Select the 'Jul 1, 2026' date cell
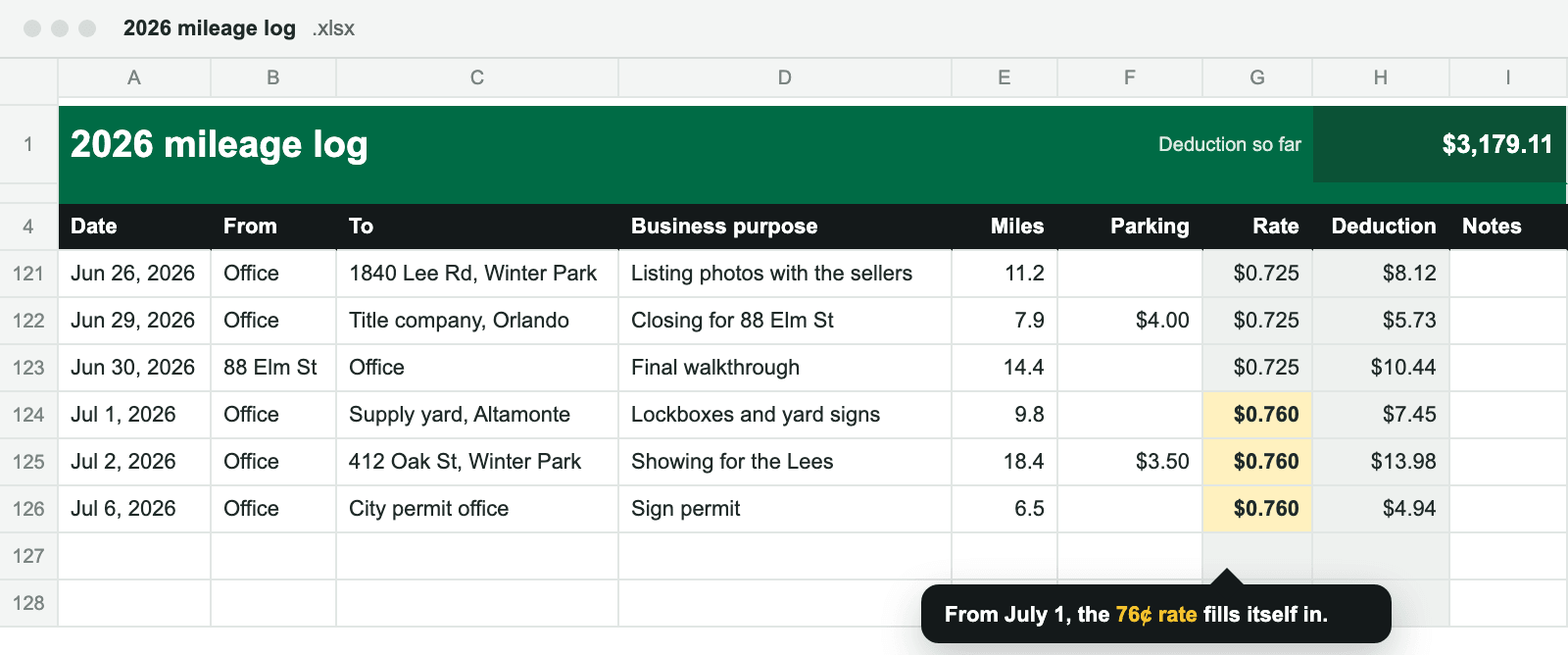The image size is (1568, 655). click(134, 415)
